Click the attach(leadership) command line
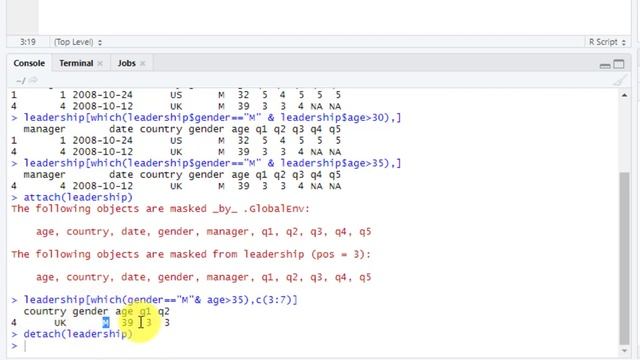The height and width of the screenshot is (360, 640). pyautogui.click(x=78, y=197)
